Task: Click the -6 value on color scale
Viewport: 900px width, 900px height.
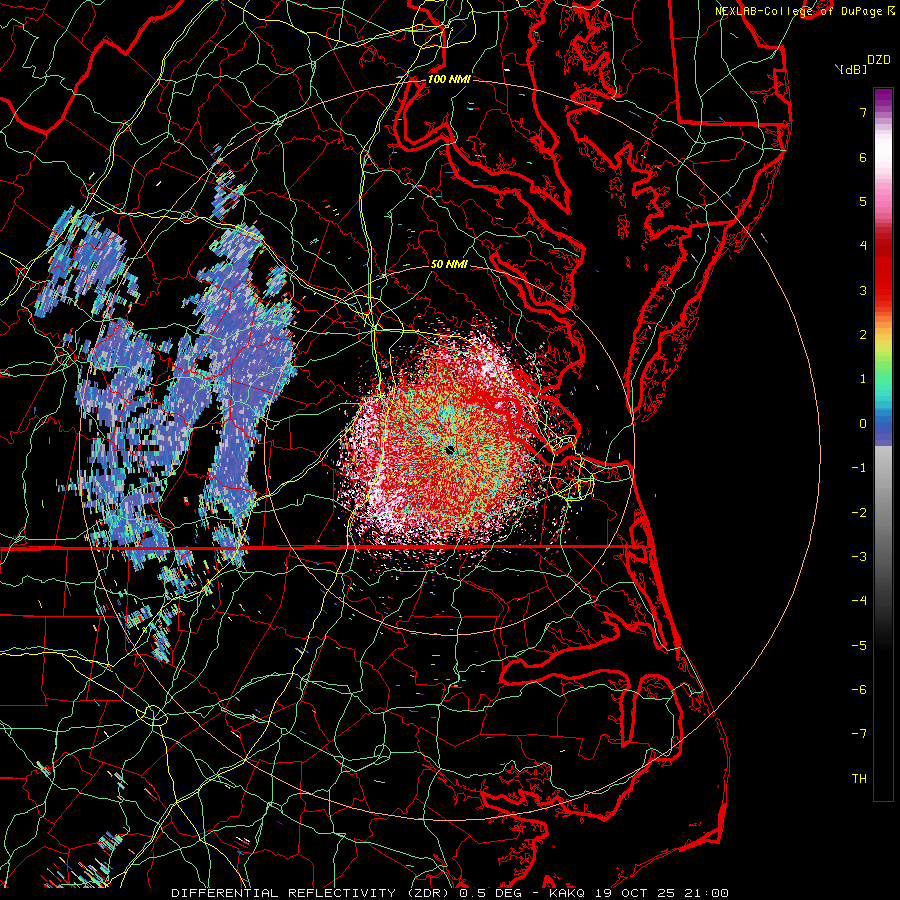Action: tap(859, 690)
